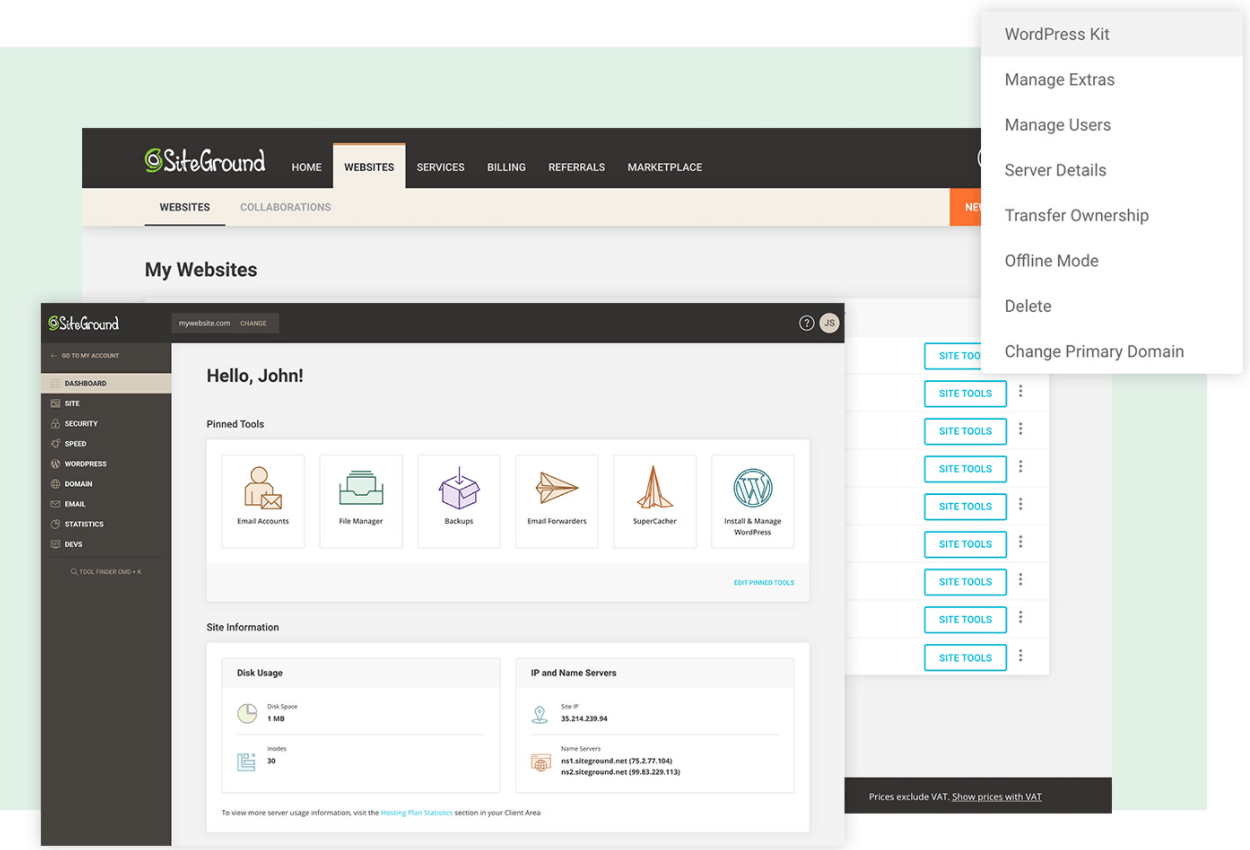Choose Offline Mode from the menu
Viewport: 1250px width, 850px height.
(1112, 261)
